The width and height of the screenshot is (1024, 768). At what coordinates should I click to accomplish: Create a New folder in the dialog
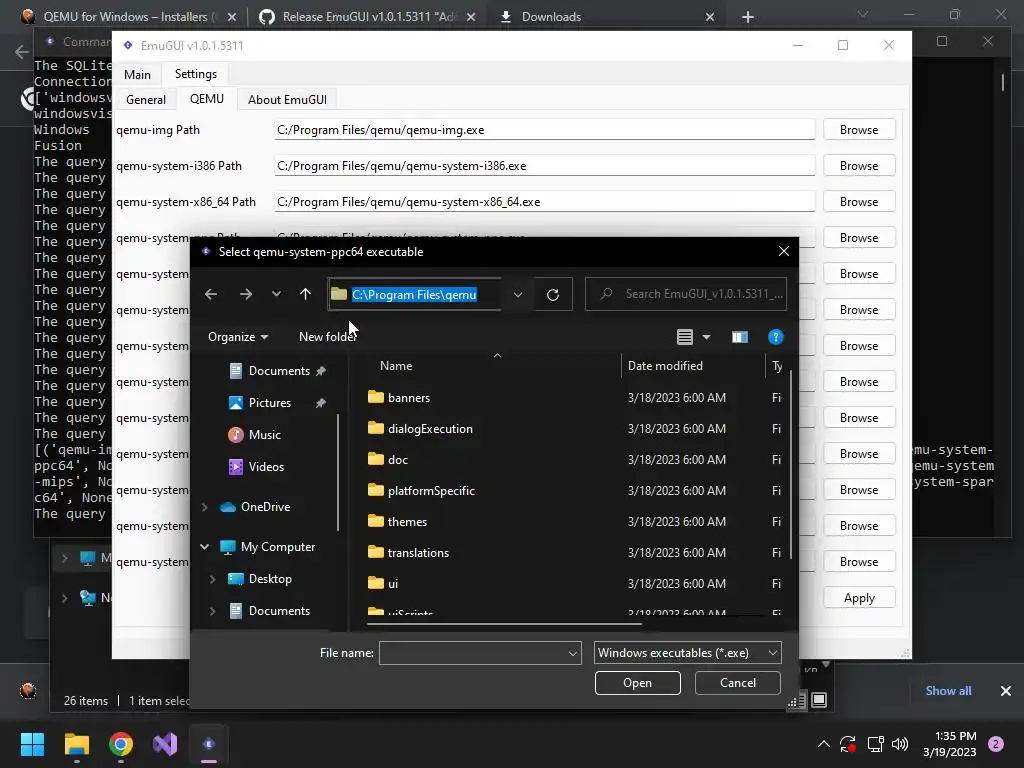(327, 337)
